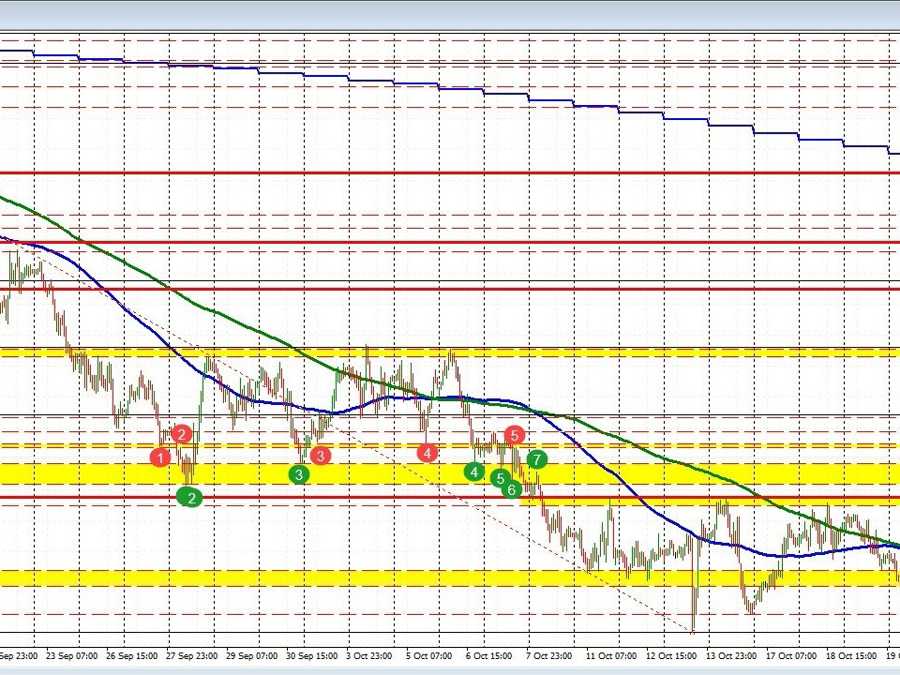Screen dimensions: 900x675
Task: Select the green marker labeled 7
Action: [535, 460]
